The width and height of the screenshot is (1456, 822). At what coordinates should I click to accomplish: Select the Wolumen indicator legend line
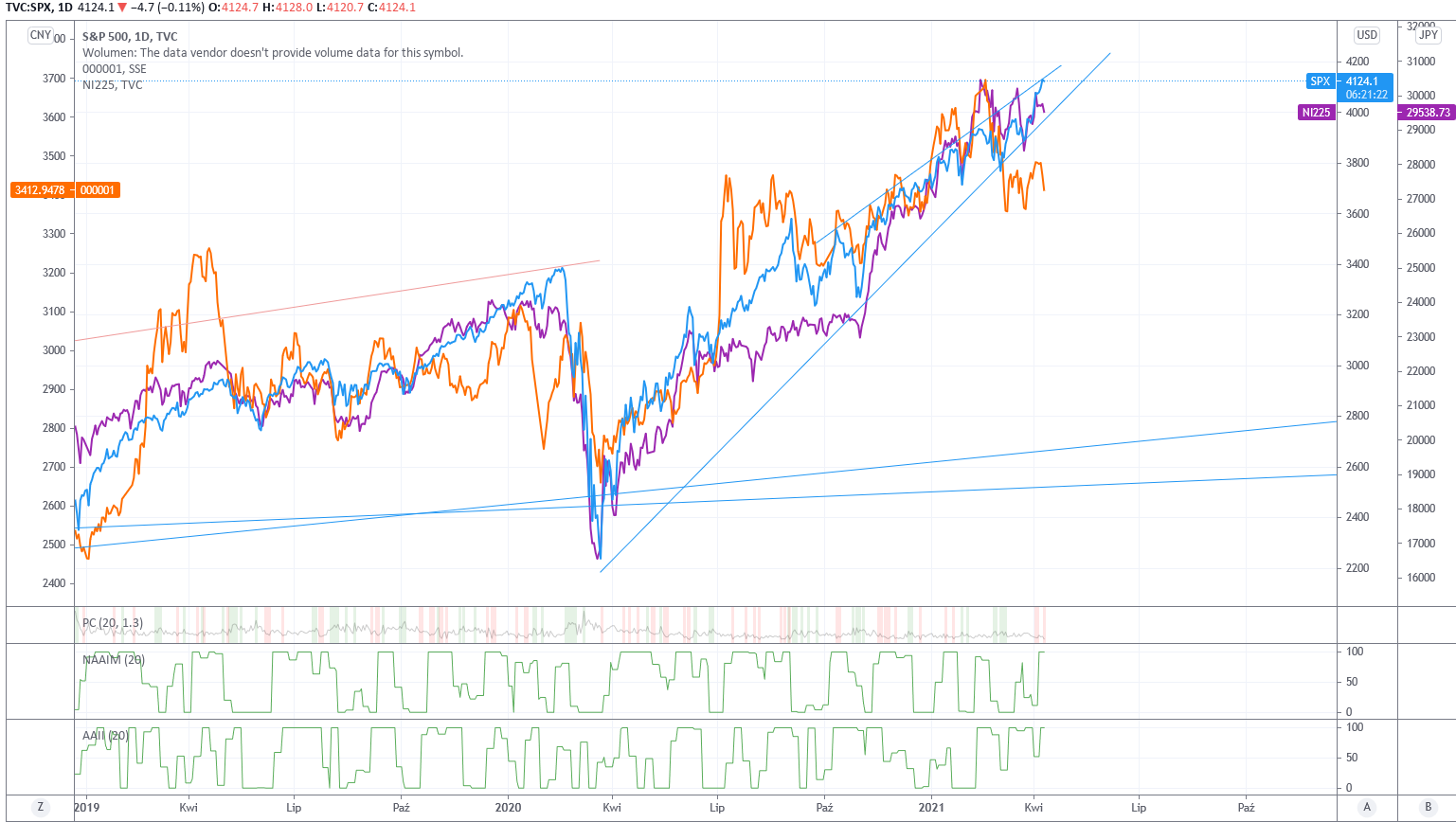point(273,53)
